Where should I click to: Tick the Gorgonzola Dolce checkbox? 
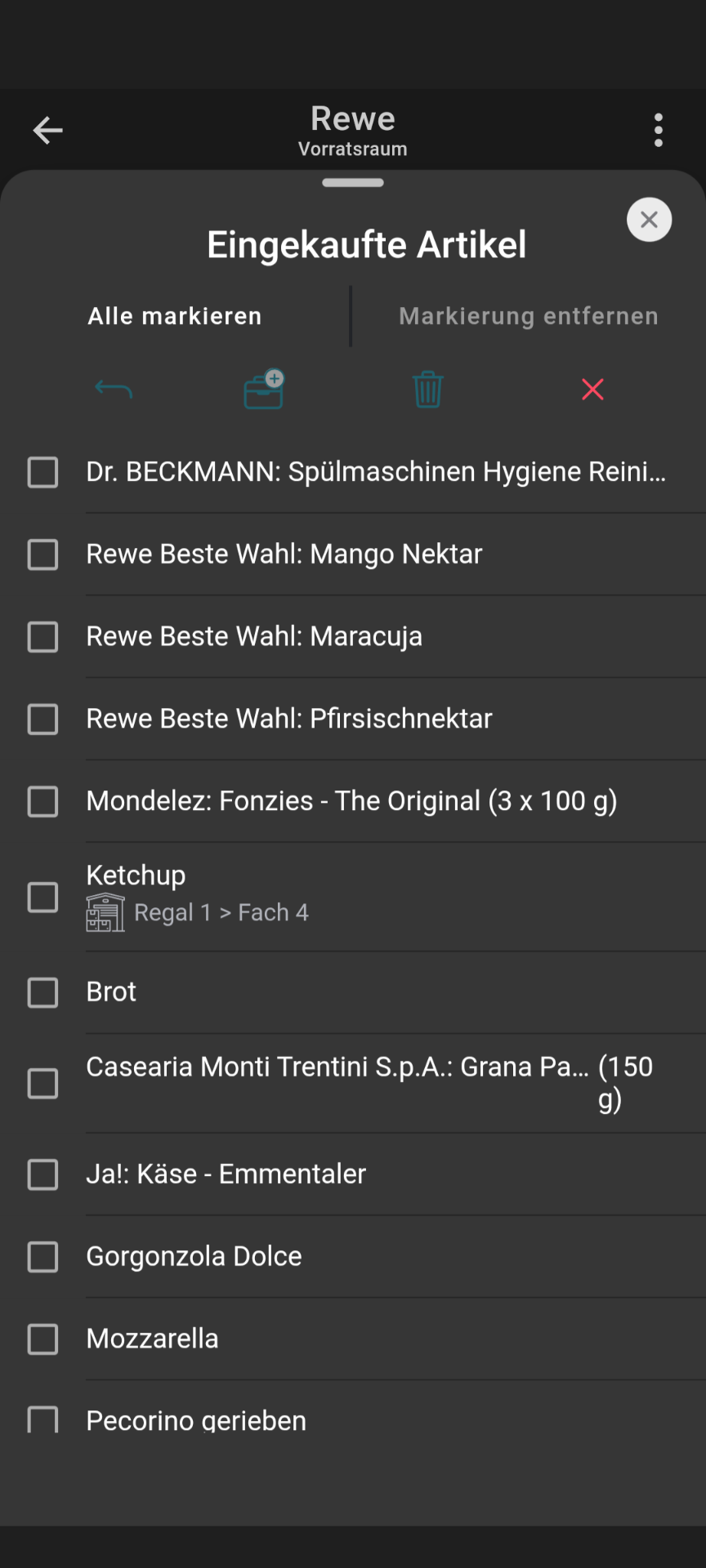coord(42,1257)
